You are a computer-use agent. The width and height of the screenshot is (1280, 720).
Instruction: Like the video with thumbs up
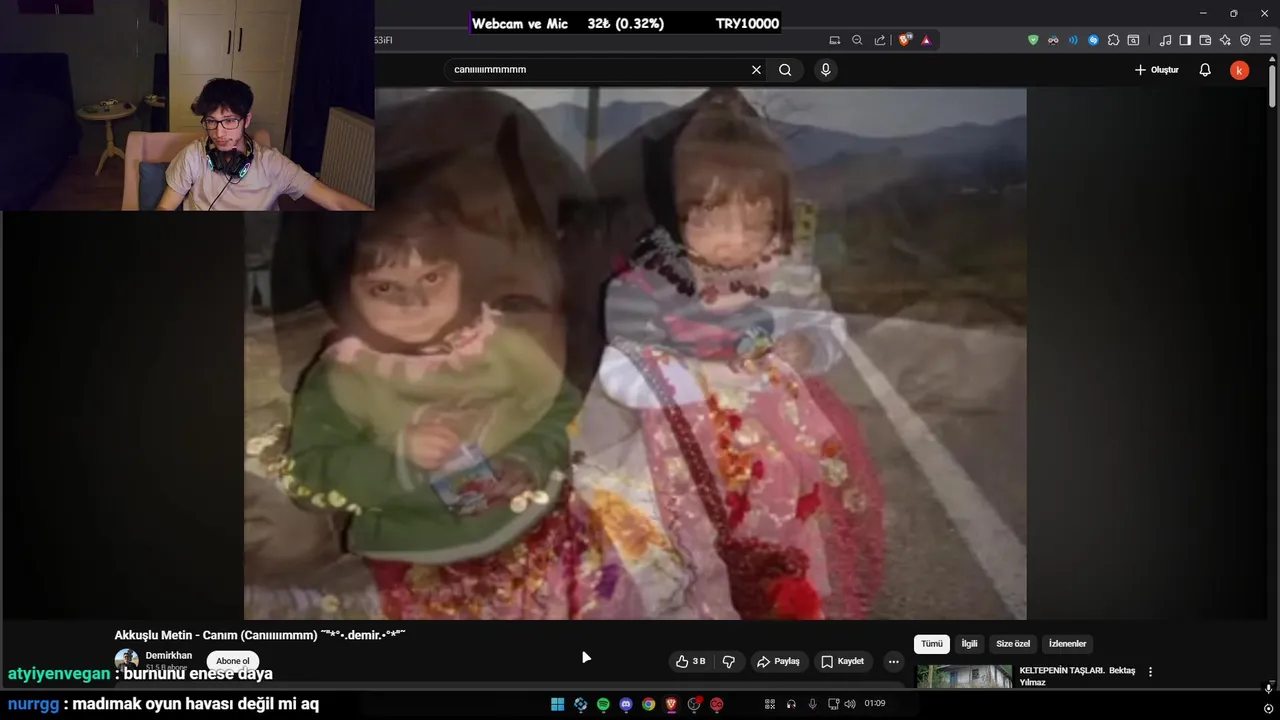point(690,661)
